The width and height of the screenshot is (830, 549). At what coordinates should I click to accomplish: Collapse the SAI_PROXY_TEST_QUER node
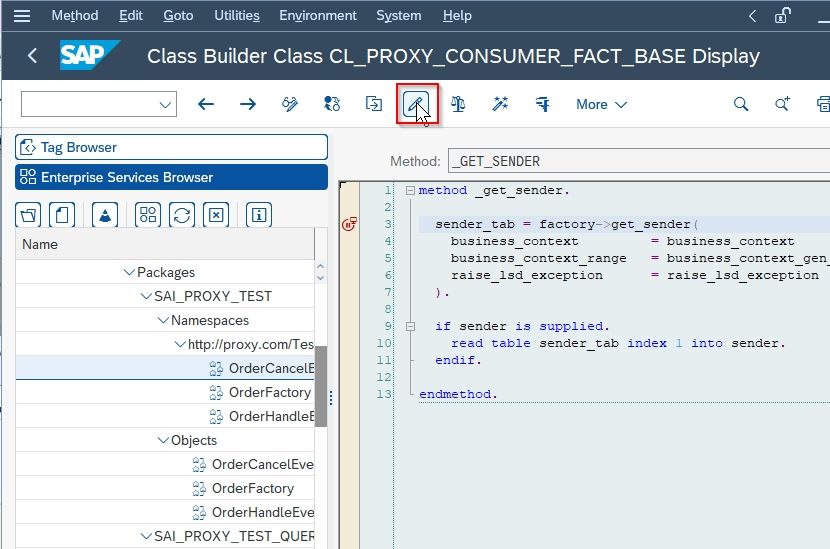pos(146,536)
